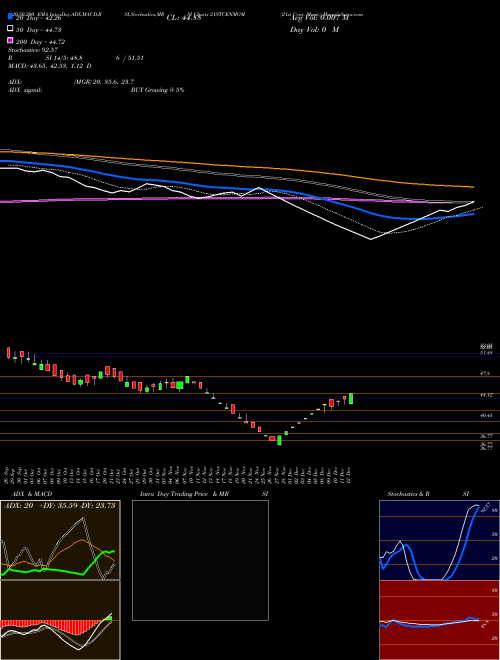Select the '200 Day - 44.72' legend label
The image size is (500, 660).
coord(40,42)
